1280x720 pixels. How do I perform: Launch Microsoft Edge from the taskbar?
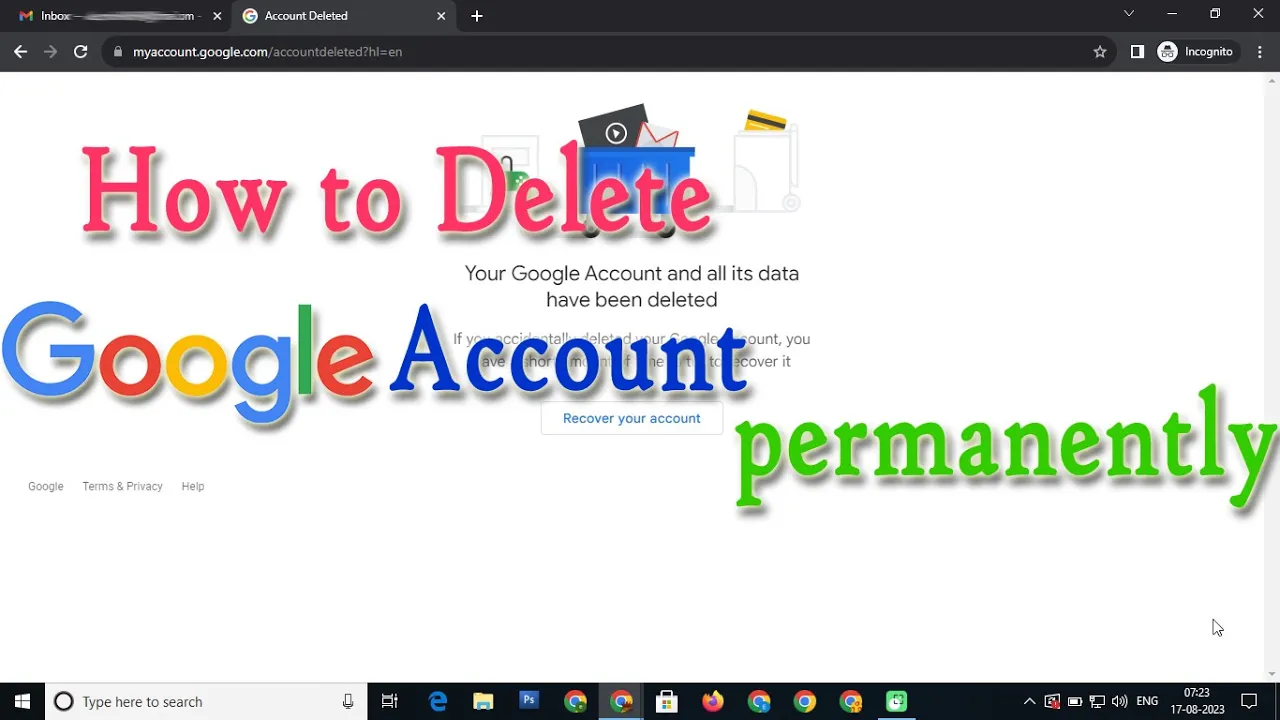pos(438,702)
